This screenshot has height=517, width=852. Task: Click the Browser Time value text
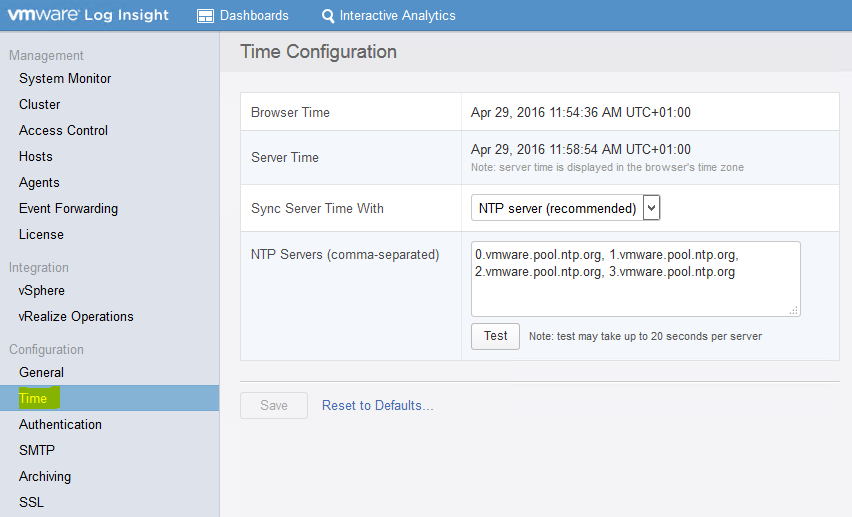click(x=580, y=113)
